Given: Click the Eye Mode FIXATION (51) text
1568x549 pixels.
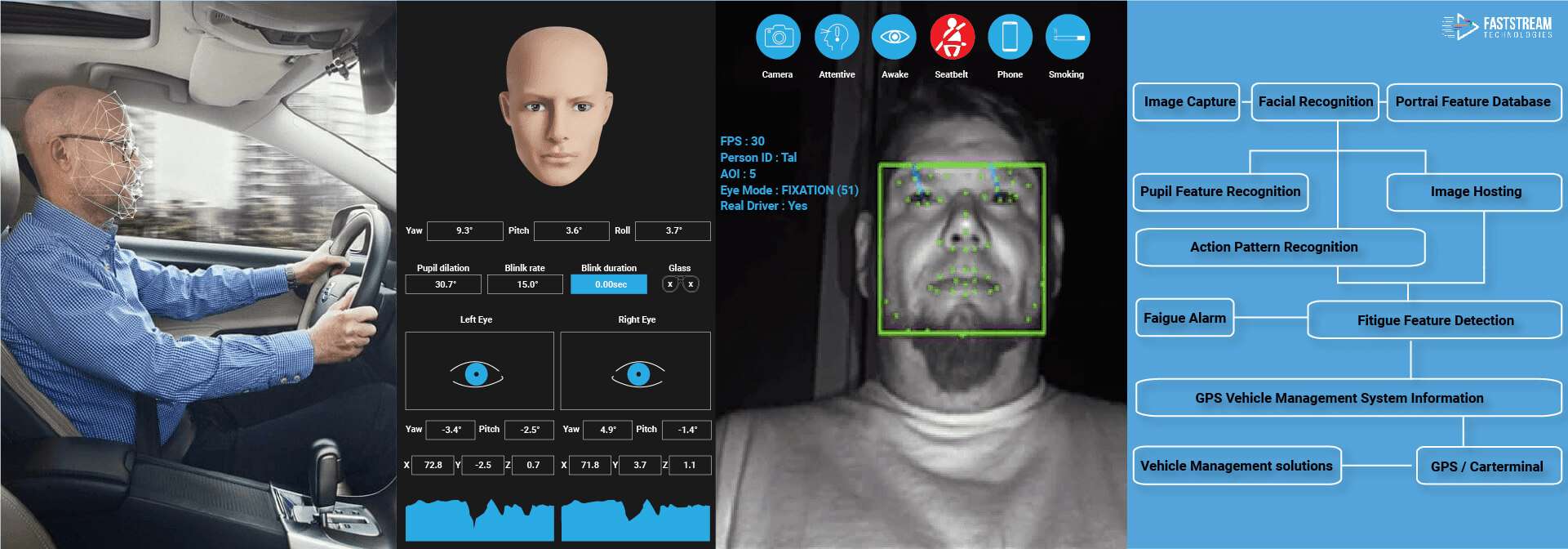Looking at the screenshot, I should 789,190.
